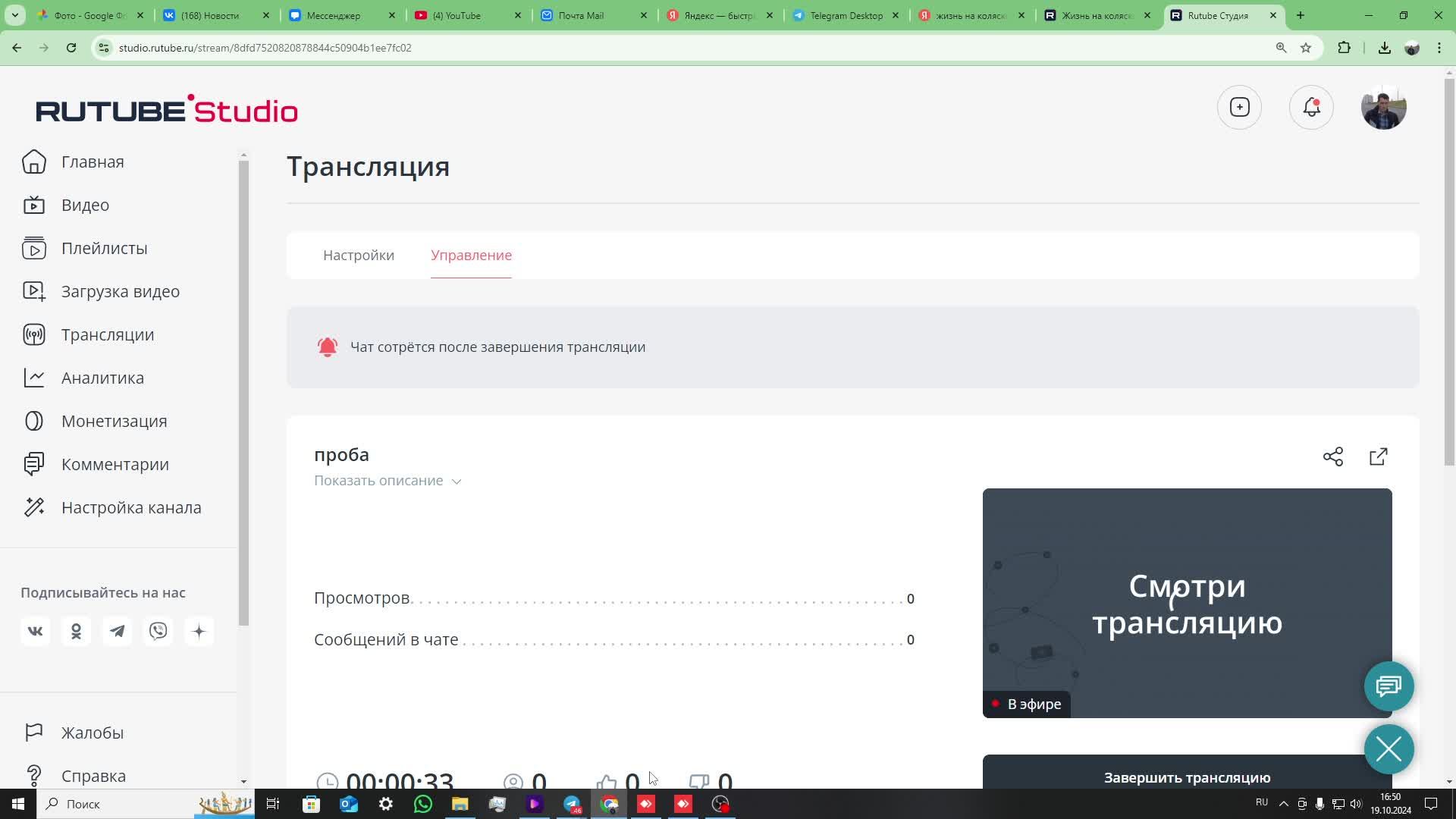Click the VK subscribe icon
This screenshot has height=819, width=1456.
[35, 630]
